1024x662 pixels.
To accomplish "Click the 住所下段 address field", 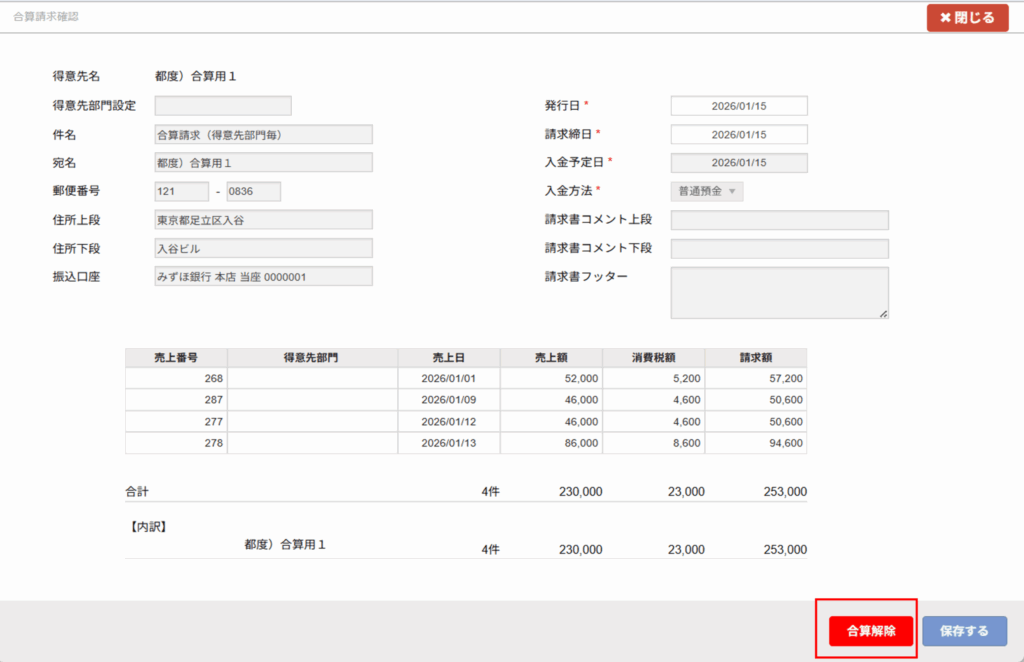I will [263, 248].
